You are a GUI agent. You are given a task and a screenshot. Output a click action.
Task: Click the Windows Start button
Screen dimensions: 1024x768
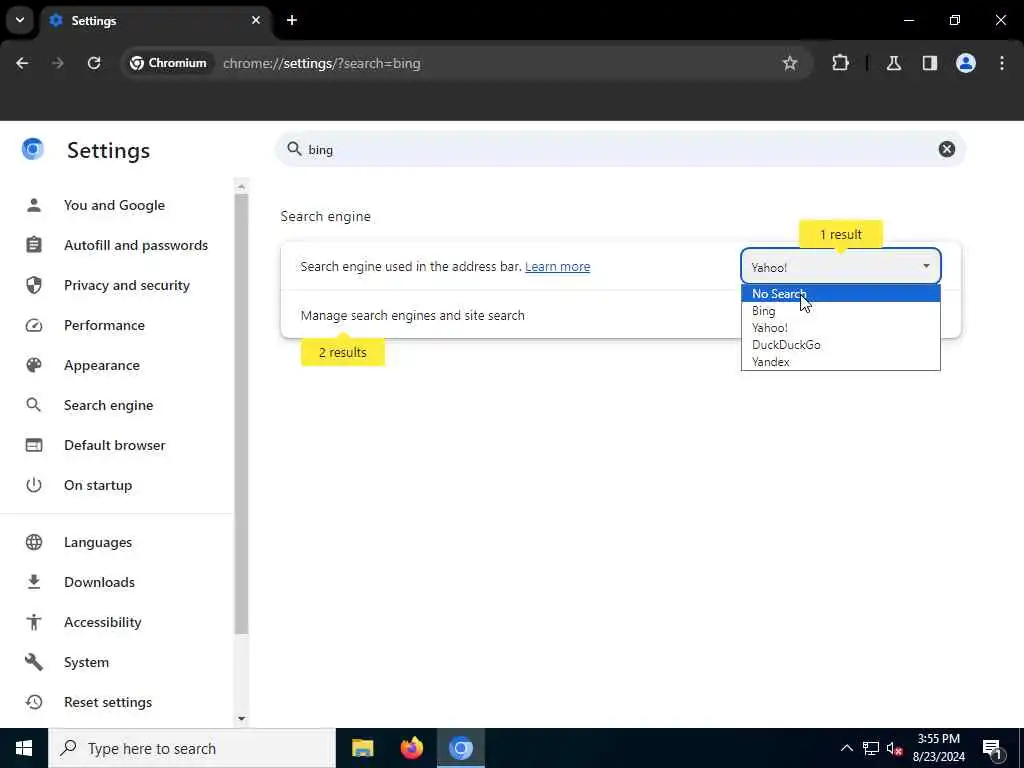click(x=24, y=748)
